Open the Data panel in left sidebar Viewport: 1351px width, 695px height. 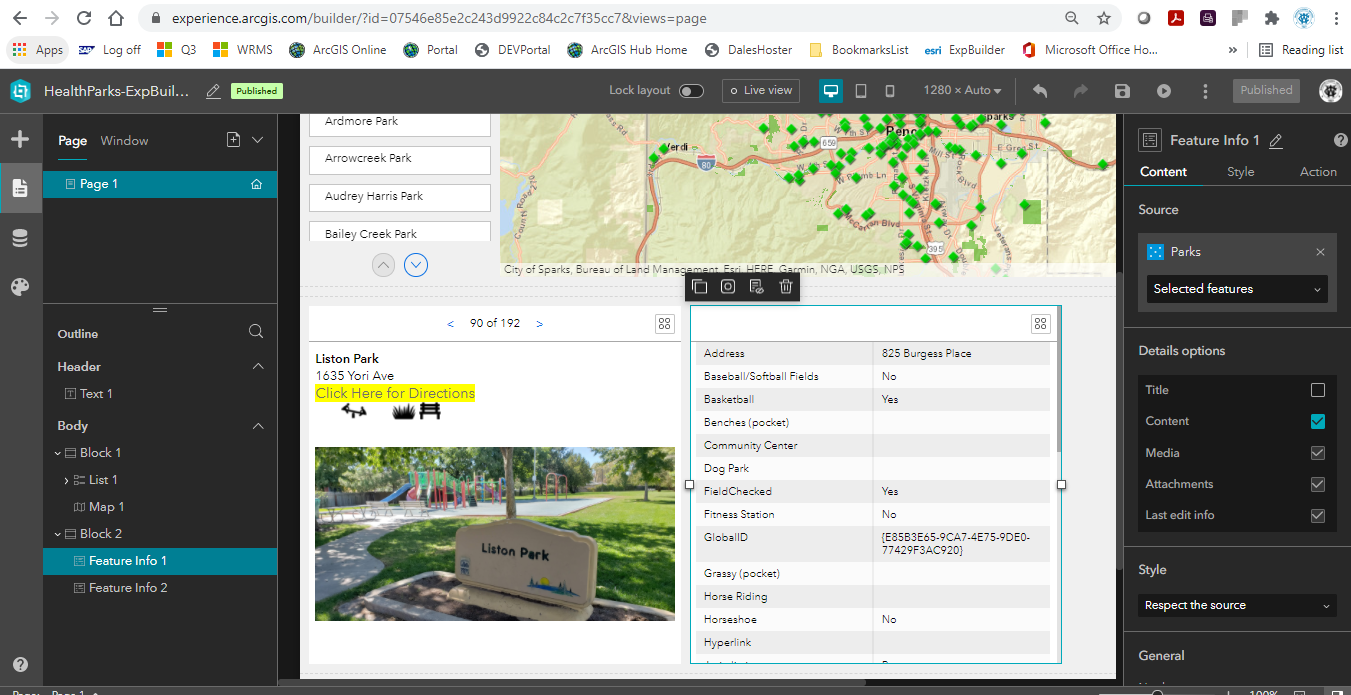pyautogui.click(x=20, y=238)
